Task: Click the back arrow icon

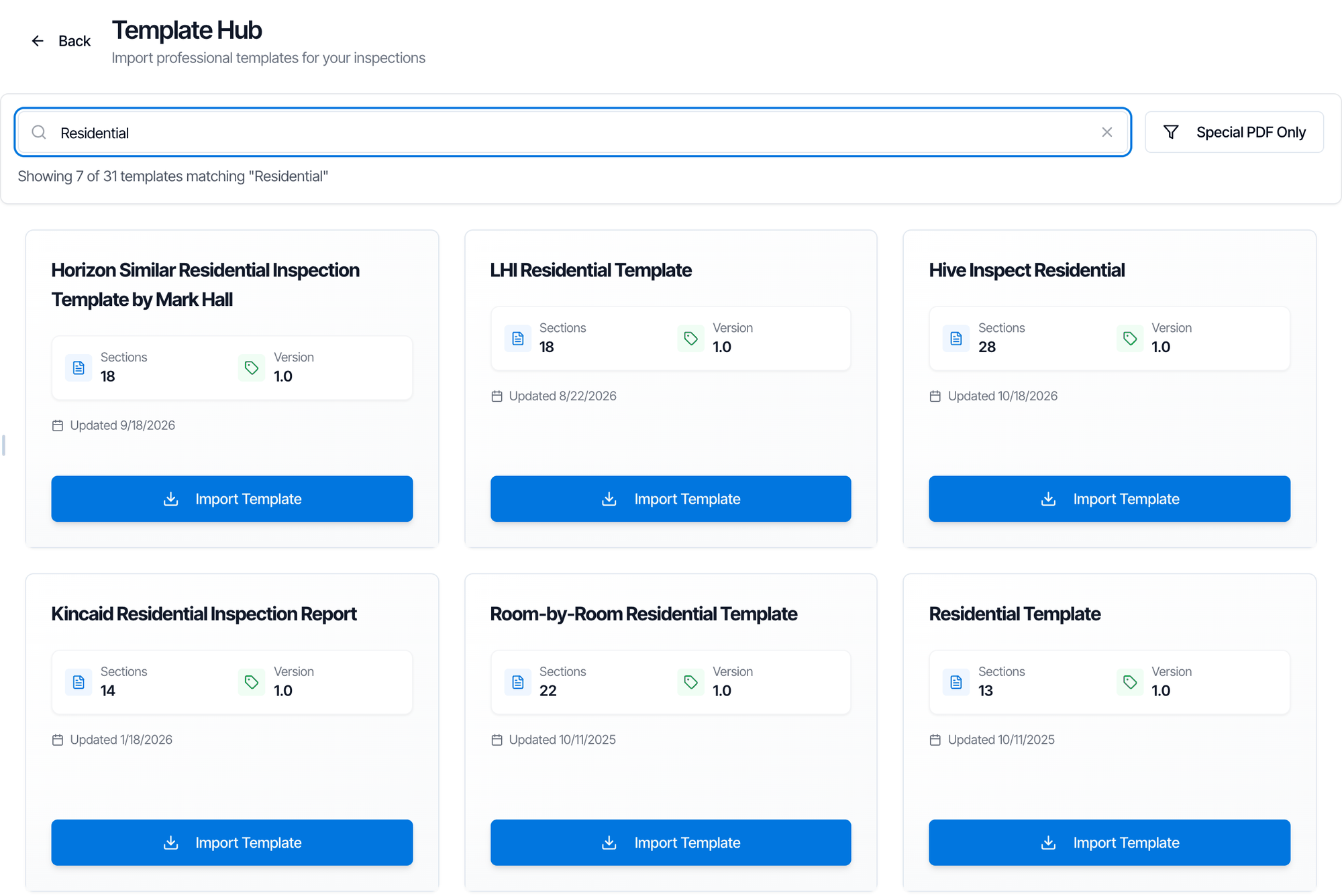Action: (x=38, y=41)
